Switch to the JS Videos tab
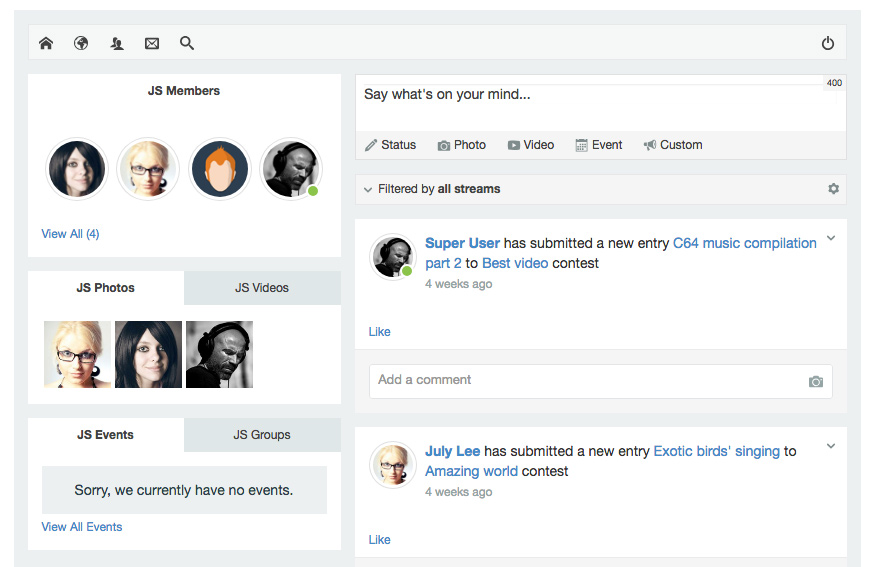This screenshot has height=567, width=875. (262, 288)
